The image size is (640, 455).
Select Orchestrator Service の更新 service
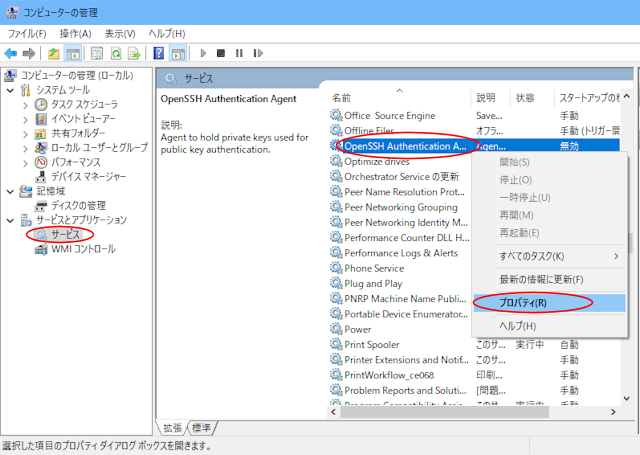point(402,177)
